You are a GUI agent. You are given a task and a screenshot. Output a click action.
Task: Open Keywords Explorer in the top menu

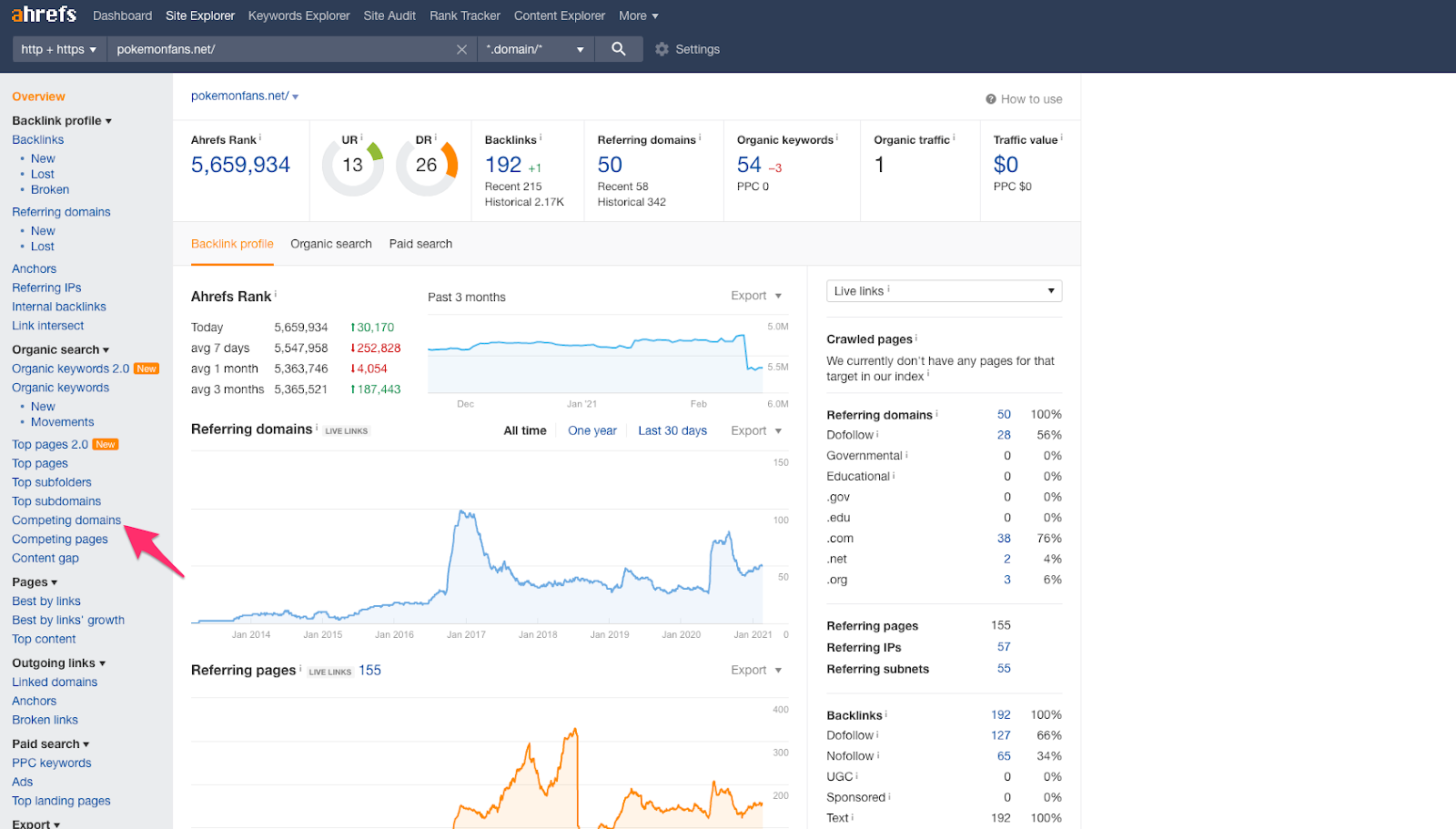pos(299,15)
